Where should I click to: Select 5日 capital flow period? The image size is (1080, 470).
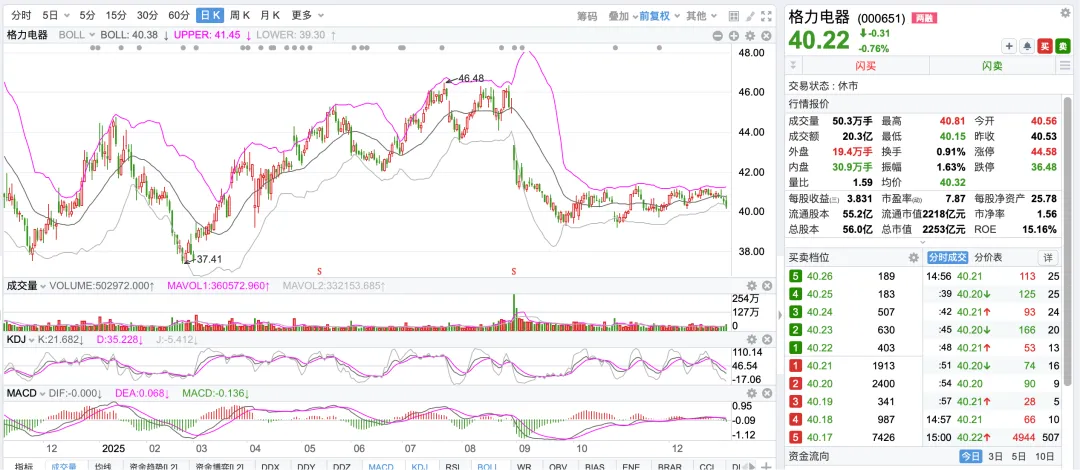(1019, 456)
